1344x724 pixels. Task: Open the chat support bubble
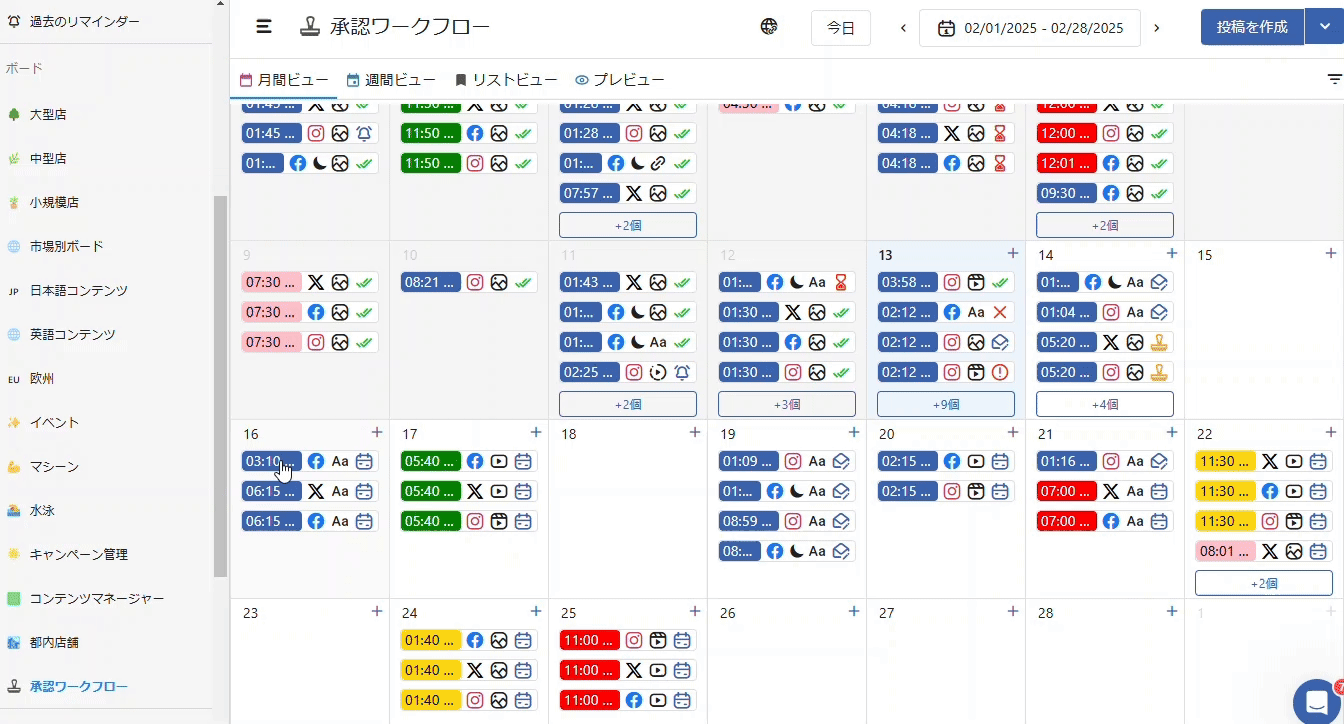1317,701
